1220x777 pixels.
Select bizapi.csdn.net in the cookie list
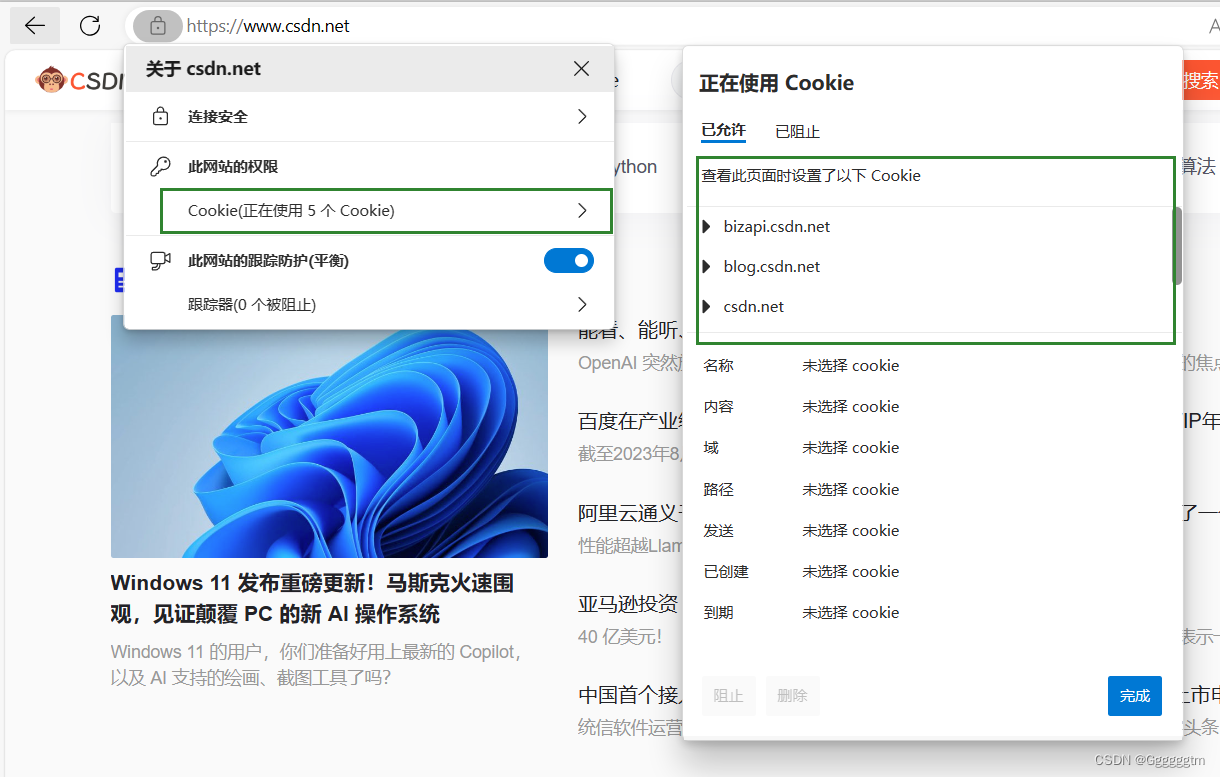(777, 227)
